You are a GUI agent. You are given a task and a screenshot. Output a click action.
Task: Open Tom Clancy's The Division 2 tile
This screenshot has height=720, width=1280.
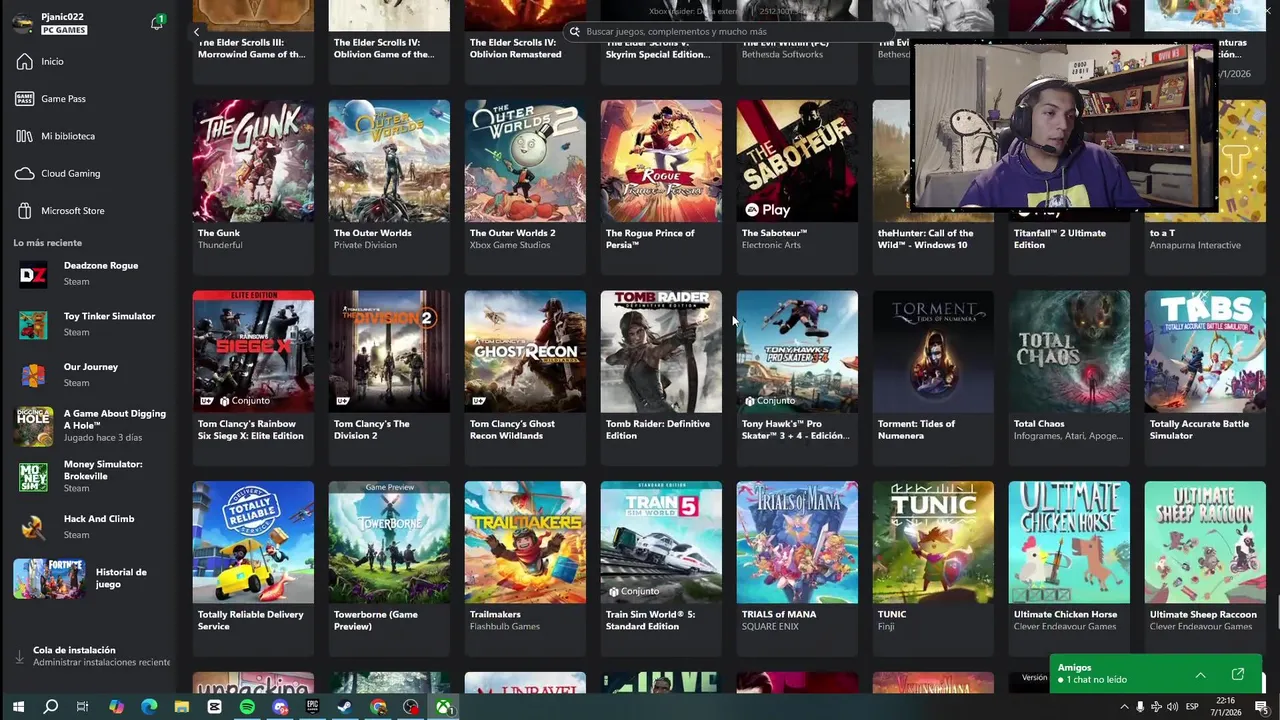coord(389,377)
